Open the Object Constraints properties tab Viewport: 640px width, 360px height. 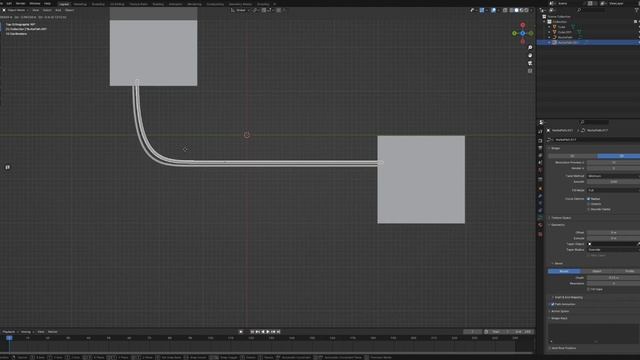coord(540,210)
